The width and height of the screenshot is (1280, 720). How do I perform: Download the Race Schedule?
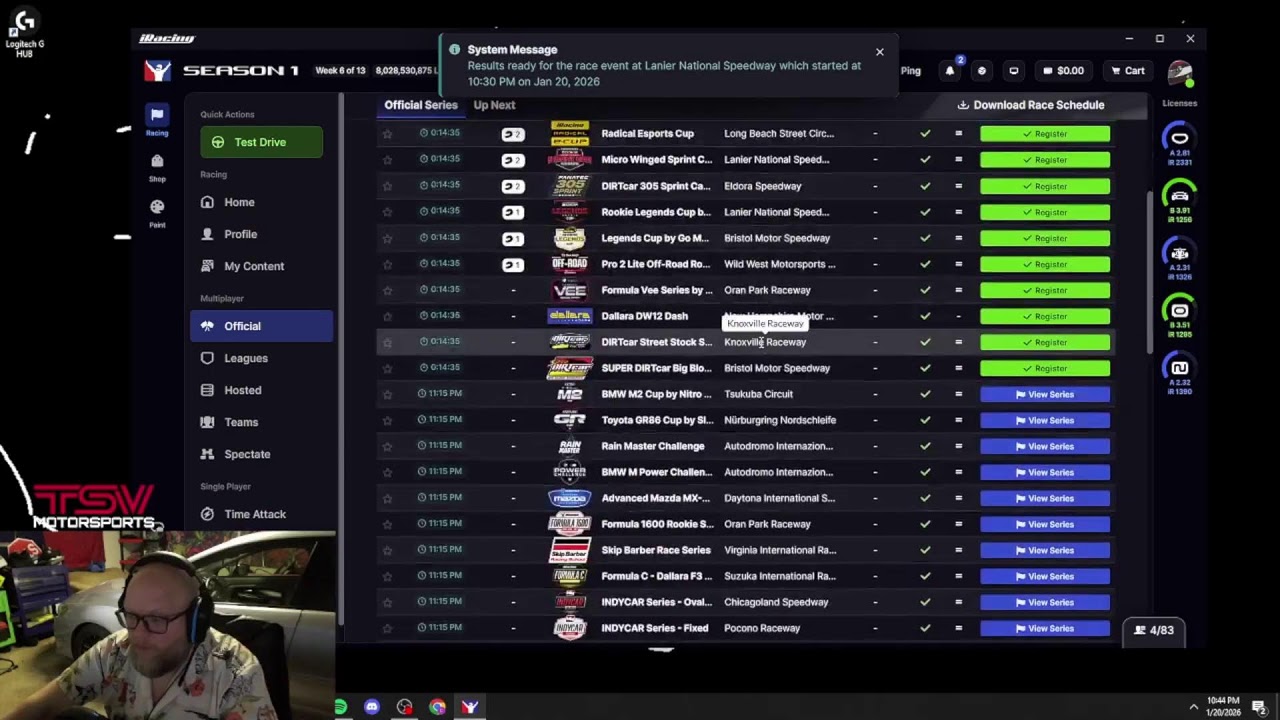[x=1031, y=105]
